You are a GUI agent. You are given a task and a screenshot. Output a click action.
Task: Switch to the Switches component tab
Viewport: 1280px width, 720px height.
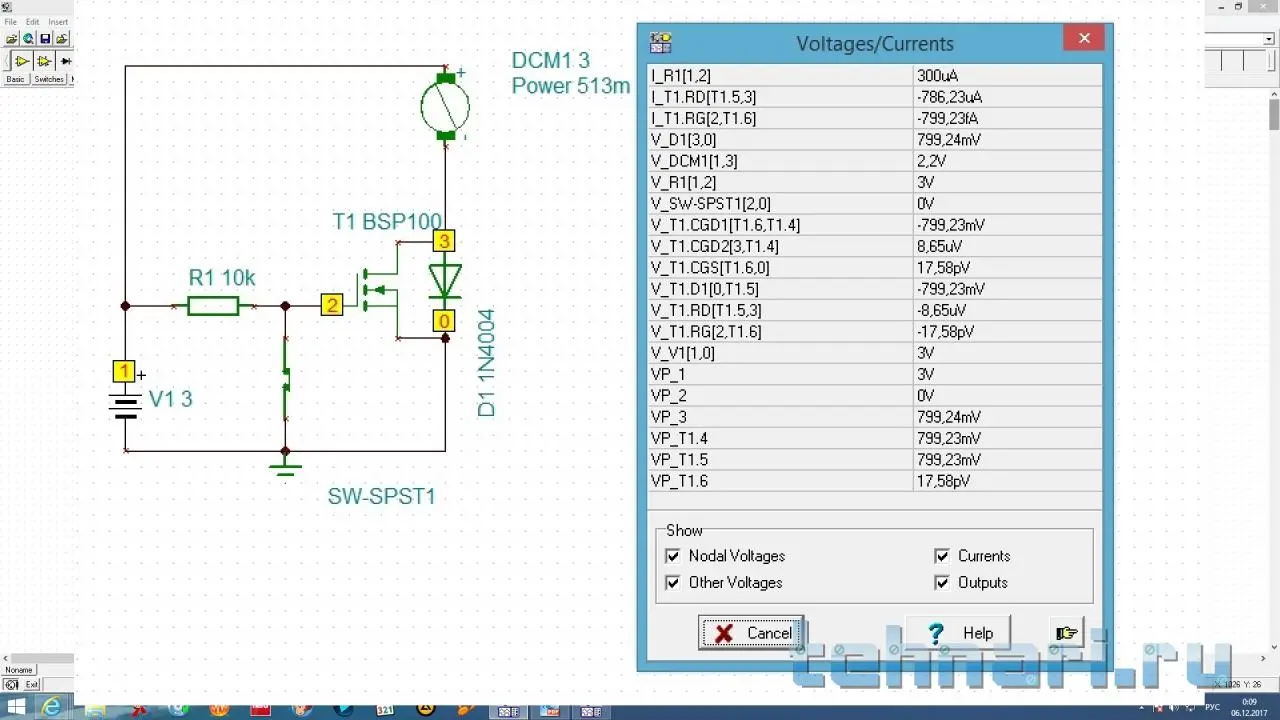(49, 79)
